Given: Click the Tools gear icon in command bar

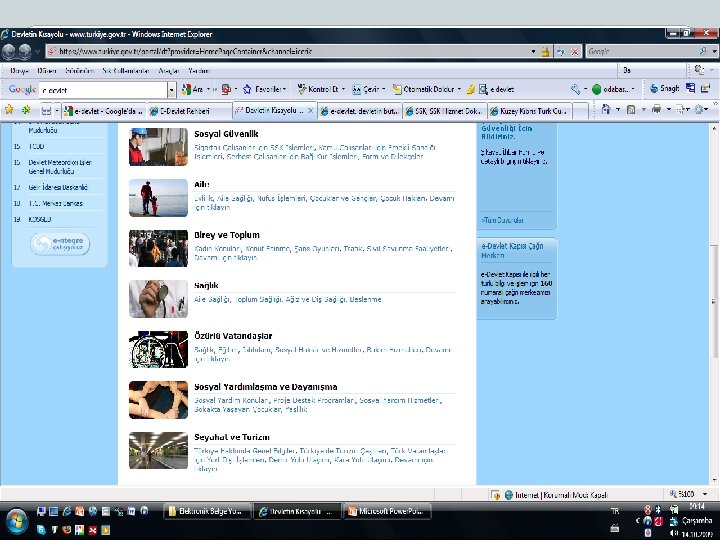Looking at the screenshot, I should coord(699,109).
